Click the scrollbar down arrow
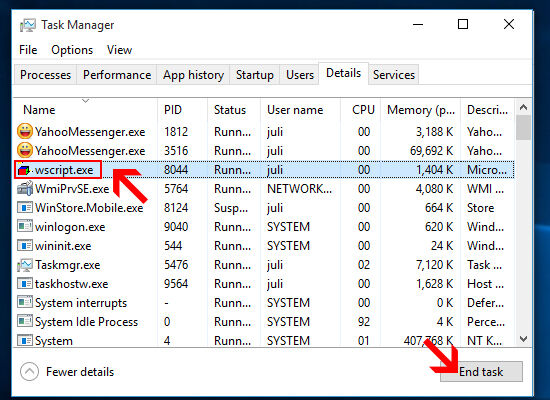Viewport: 550px width, 400px height. tap(523, 339)
